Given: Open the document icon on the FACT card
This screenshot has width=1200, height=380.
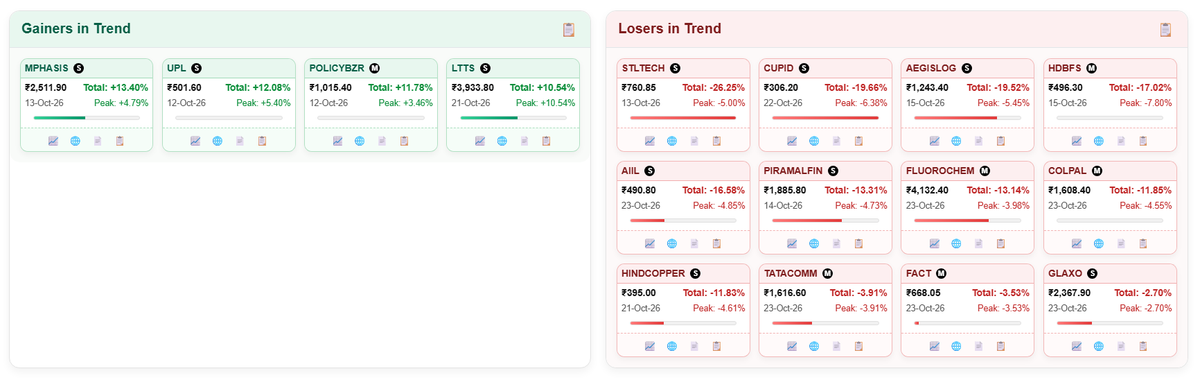Looking at the screenshot, I should pos(979,346).
